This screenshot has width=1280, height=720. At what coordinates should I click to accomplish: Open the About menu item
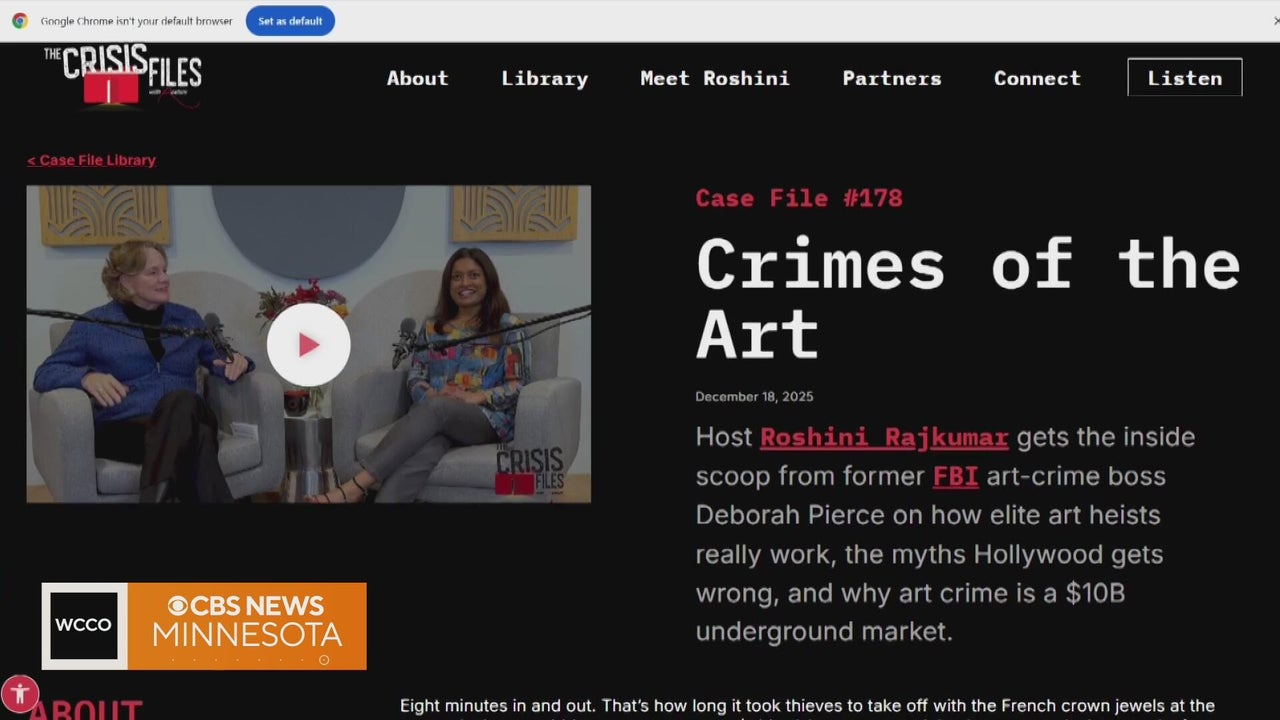click(x=417, y=78)
